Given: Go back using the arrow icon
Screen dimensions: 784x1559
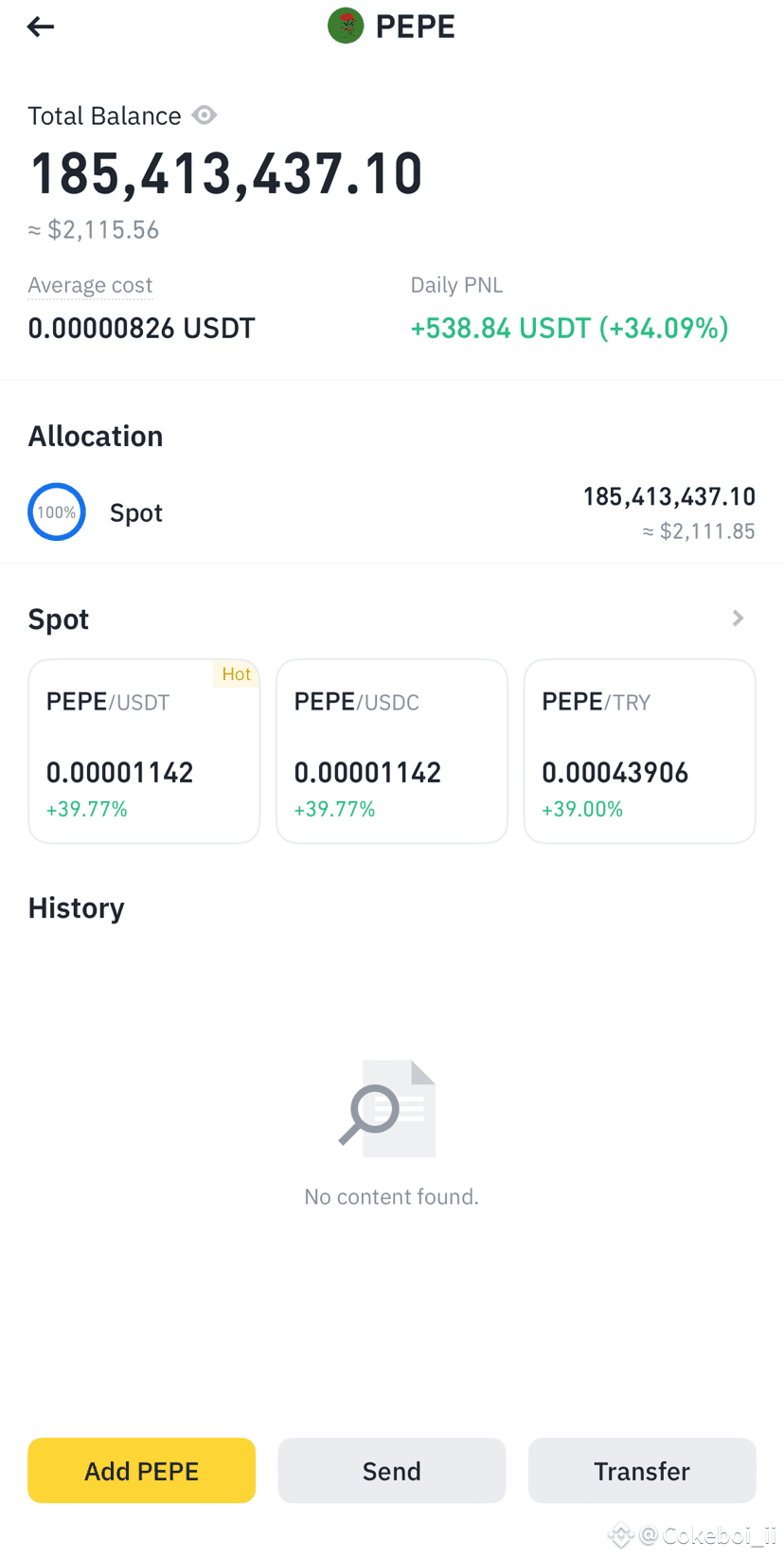Looking at the screenshot, I should 41,27.
